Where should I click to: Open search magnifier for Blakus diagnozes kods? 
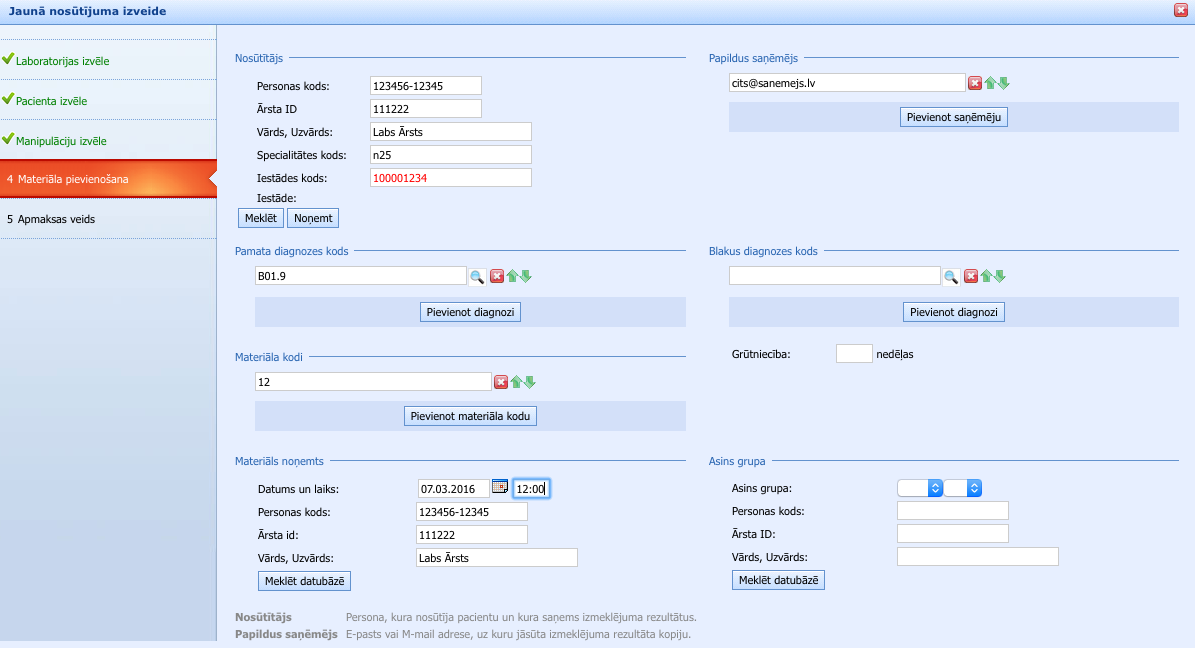[951, 276]
